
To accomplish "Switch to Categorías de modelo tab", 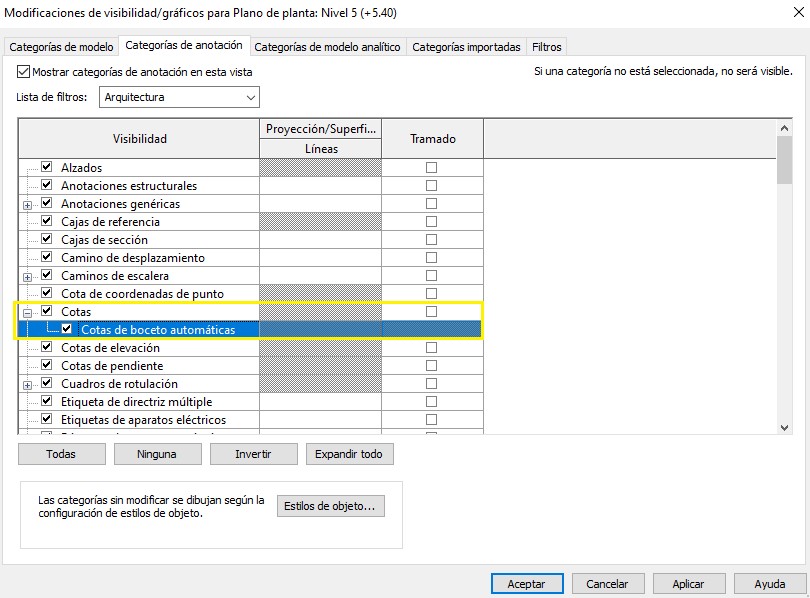I will coord(61,47).
